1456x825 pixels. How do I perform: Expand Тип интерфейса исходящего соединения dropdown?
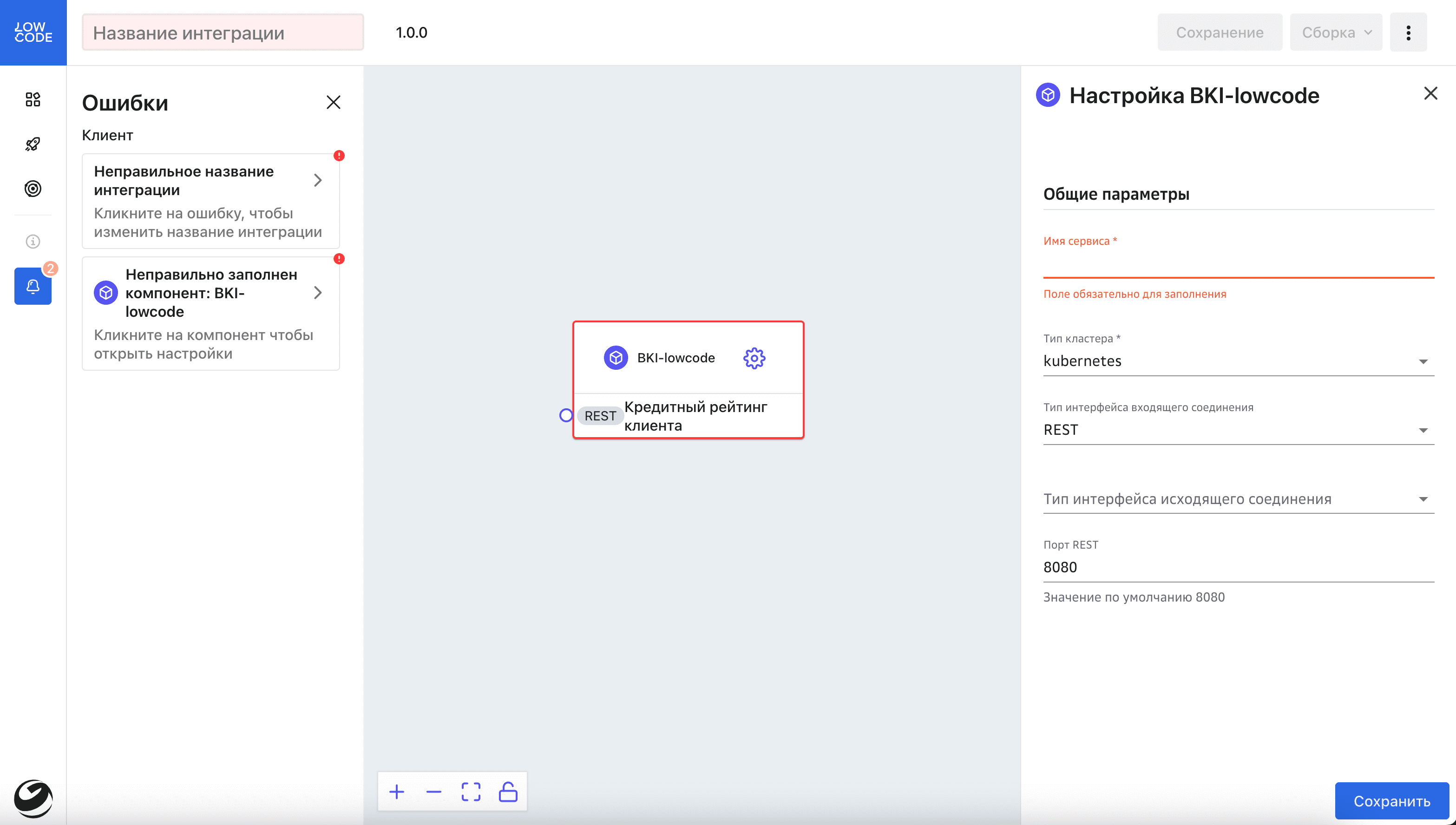(1238, 499)
